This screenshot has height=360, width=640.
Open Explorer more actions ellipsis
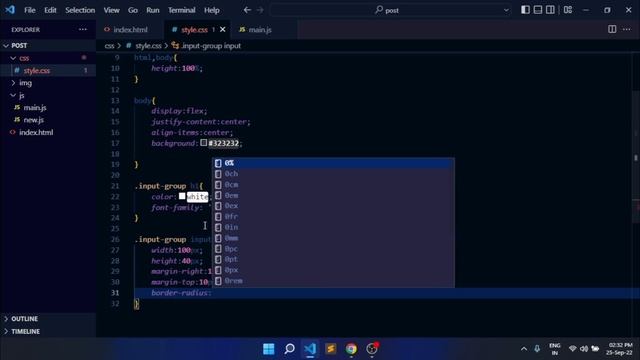83,29
